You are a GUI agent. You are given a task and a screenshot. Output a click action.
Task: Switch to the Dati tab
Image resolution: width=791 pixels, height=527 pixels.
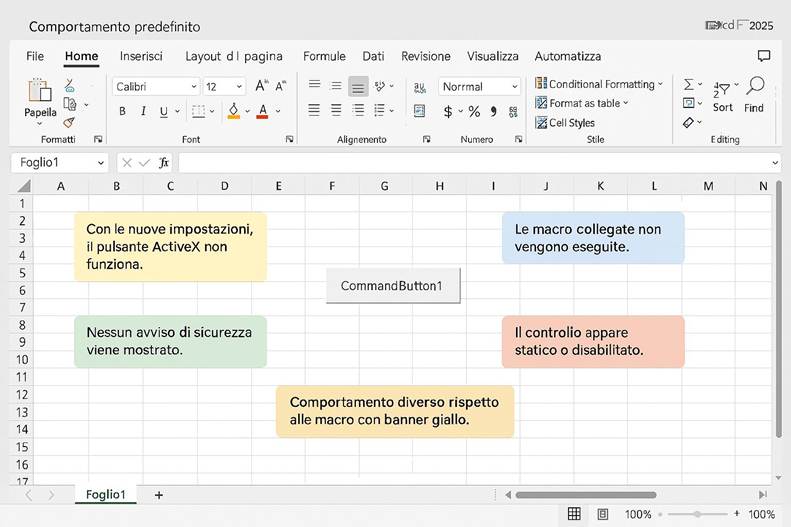[x=373, y=56]
